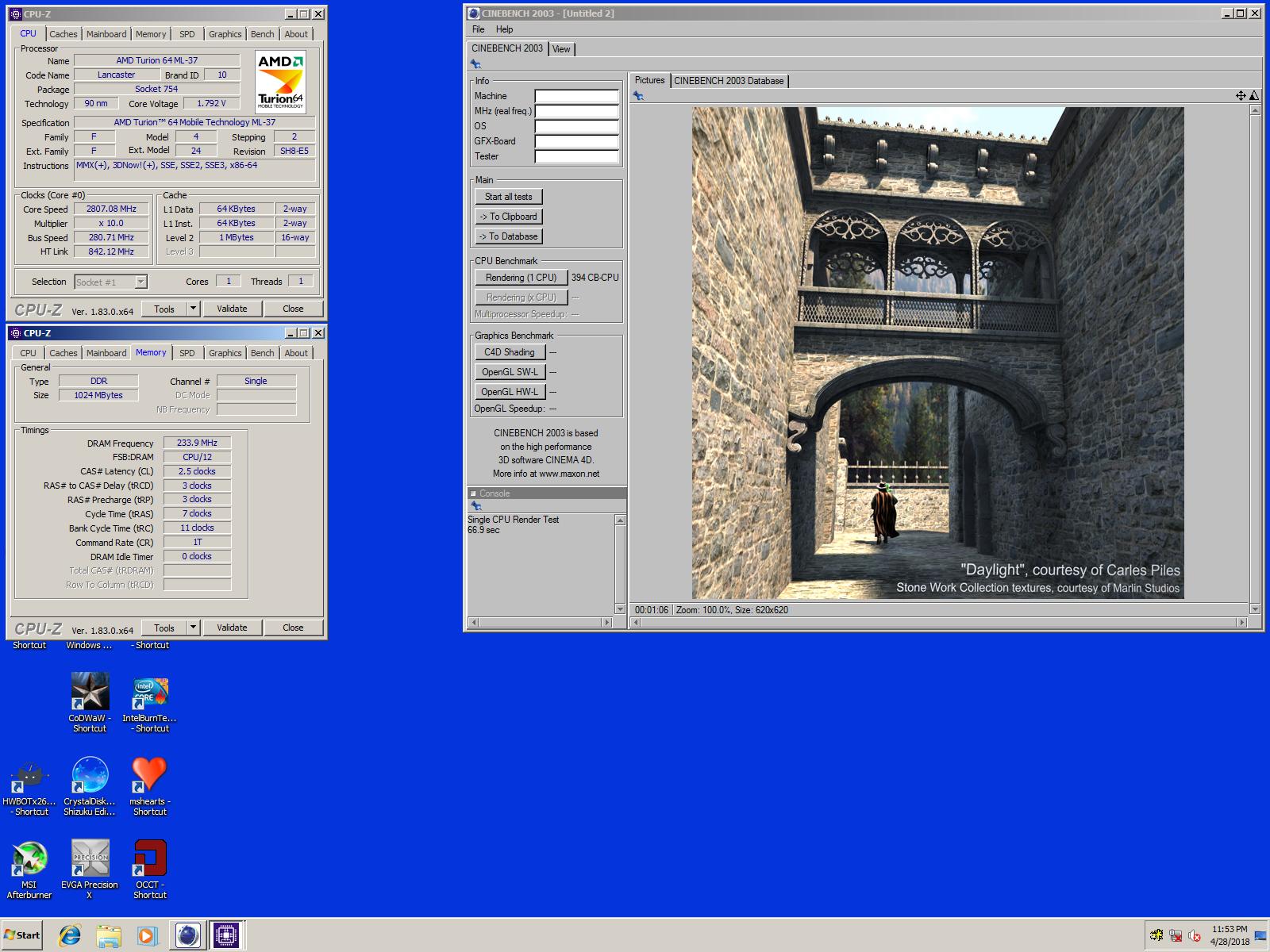Switch to CPU tab in lower CPU-Z window

[28, 353]
